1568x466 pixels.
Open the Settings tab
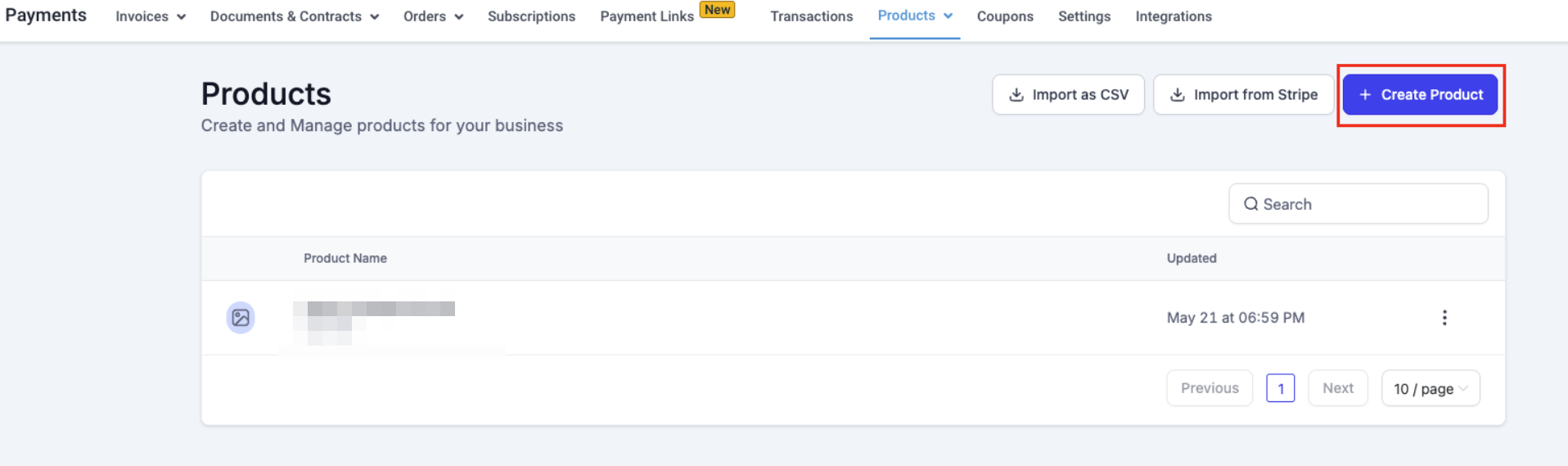coord(1084,16)
